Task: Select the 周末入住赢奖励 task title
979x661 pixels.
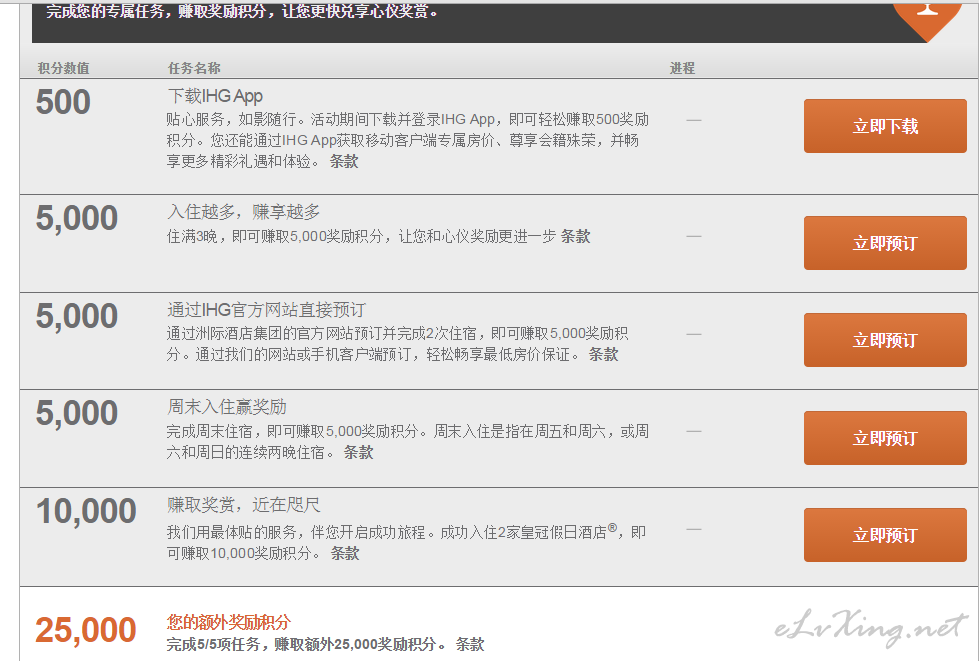Action: coord(227,407)
